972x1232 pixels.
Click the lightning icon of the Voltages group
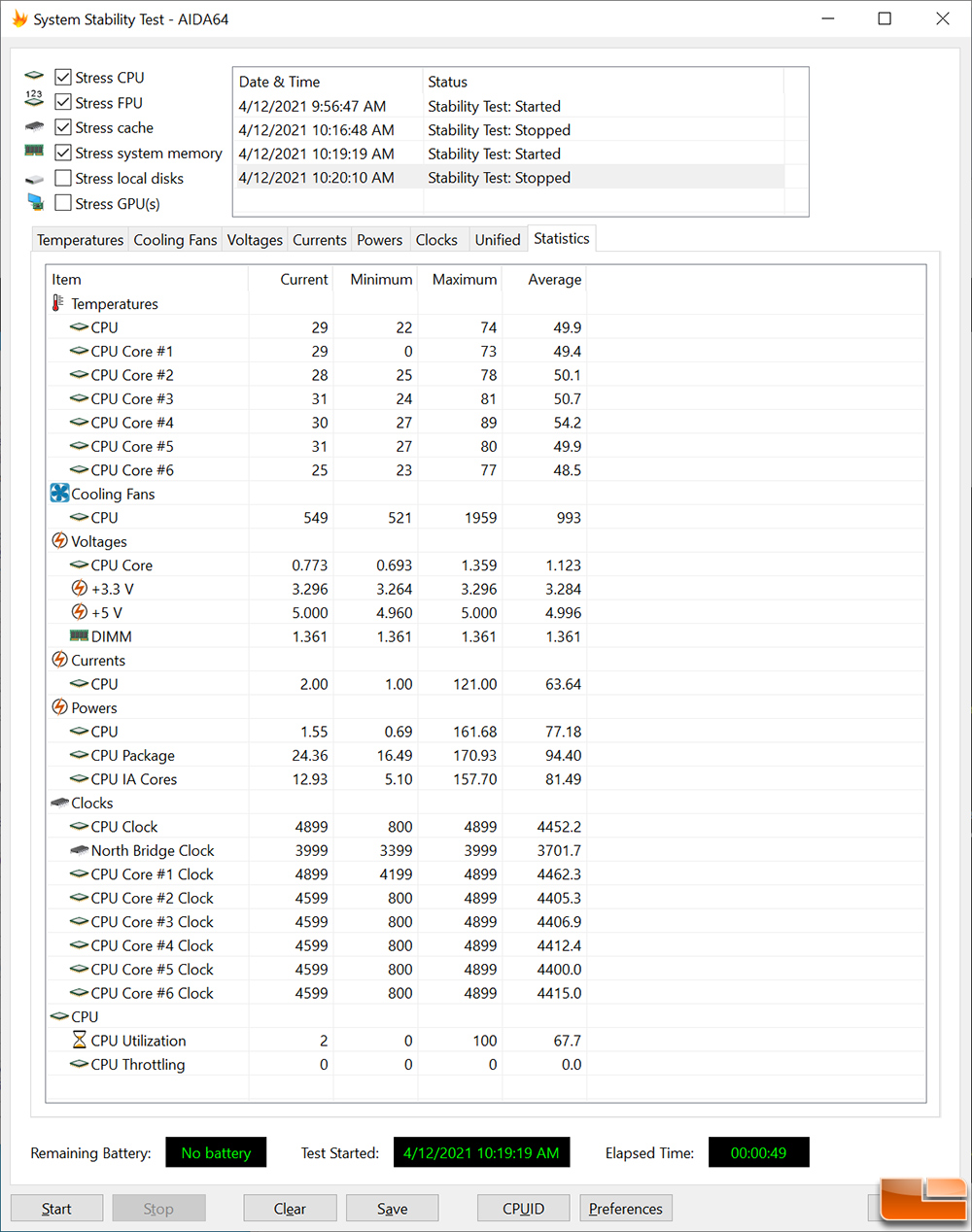(x=59, y=540)
